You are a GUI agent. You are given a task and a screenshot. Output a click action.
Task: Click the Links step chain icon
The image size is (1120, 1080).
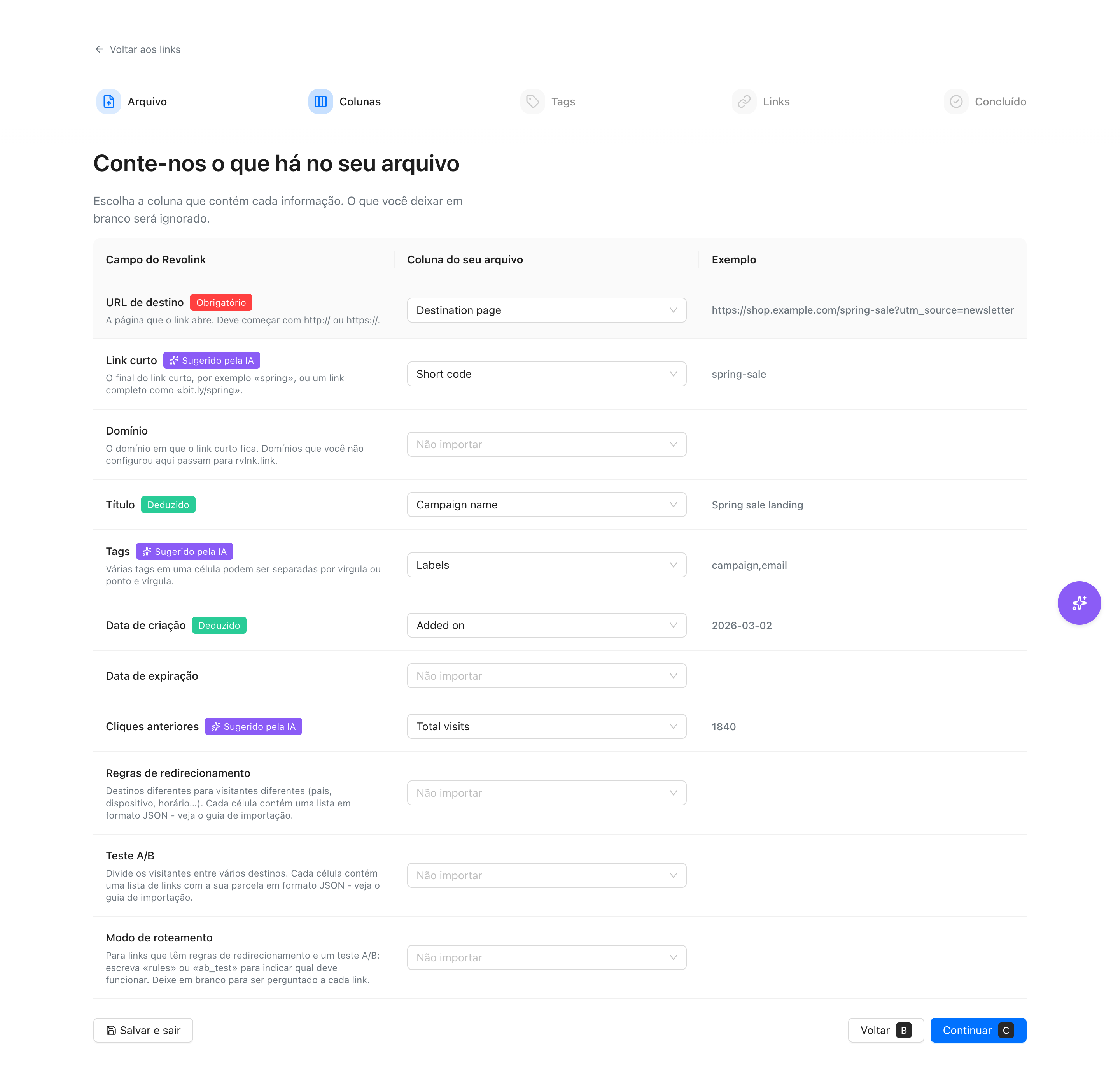click(x=744, y=102)
